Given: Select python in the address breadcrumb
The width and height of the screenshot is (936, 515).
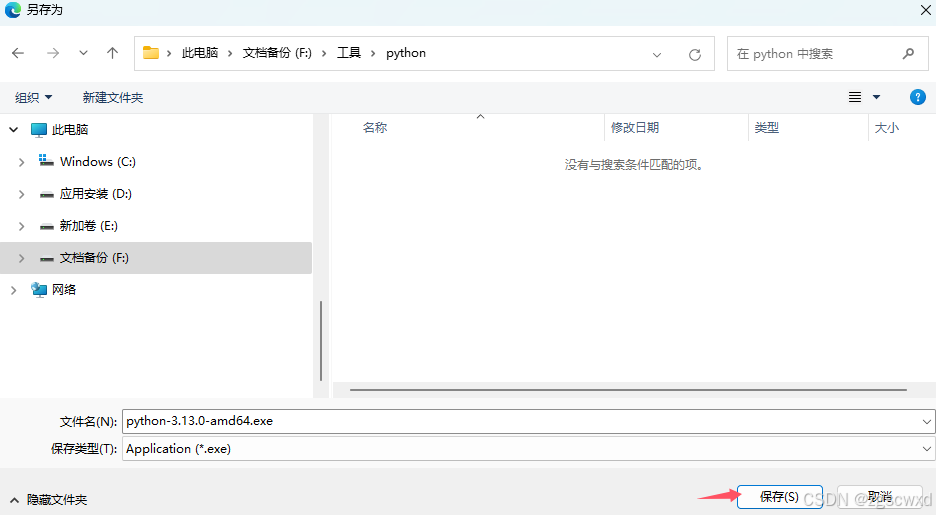Looking at the screenshot, I should pyautogui.click(x=406, y=53).
